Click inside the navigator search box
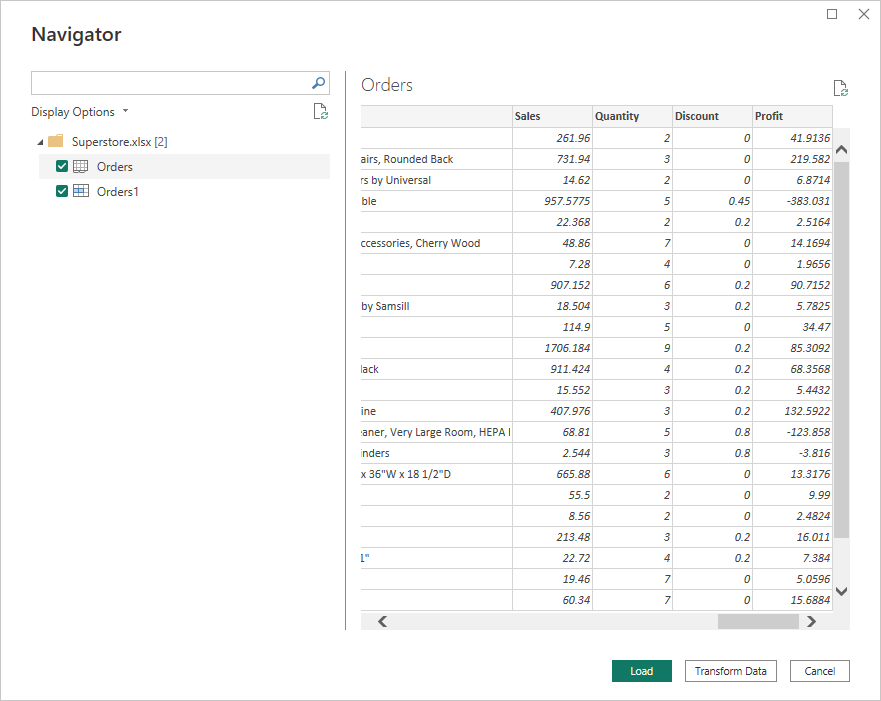Image resolution: width=881 pixels, height=701 pixels. [x=170, y=84]
